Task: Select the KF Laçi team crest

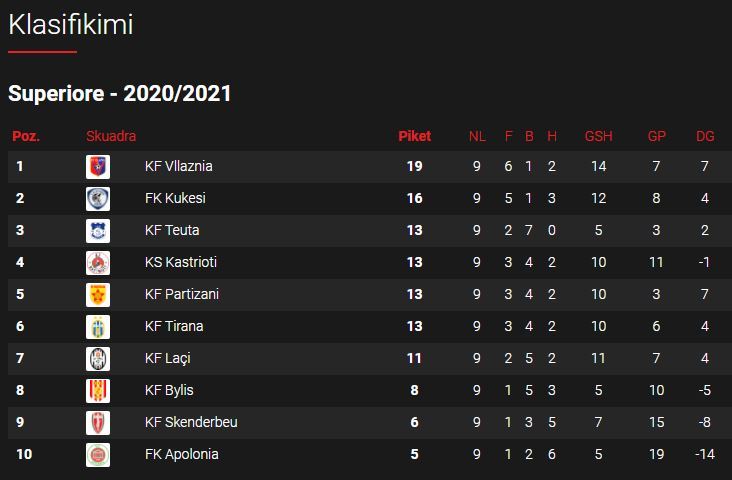Action: coord(98,359)
